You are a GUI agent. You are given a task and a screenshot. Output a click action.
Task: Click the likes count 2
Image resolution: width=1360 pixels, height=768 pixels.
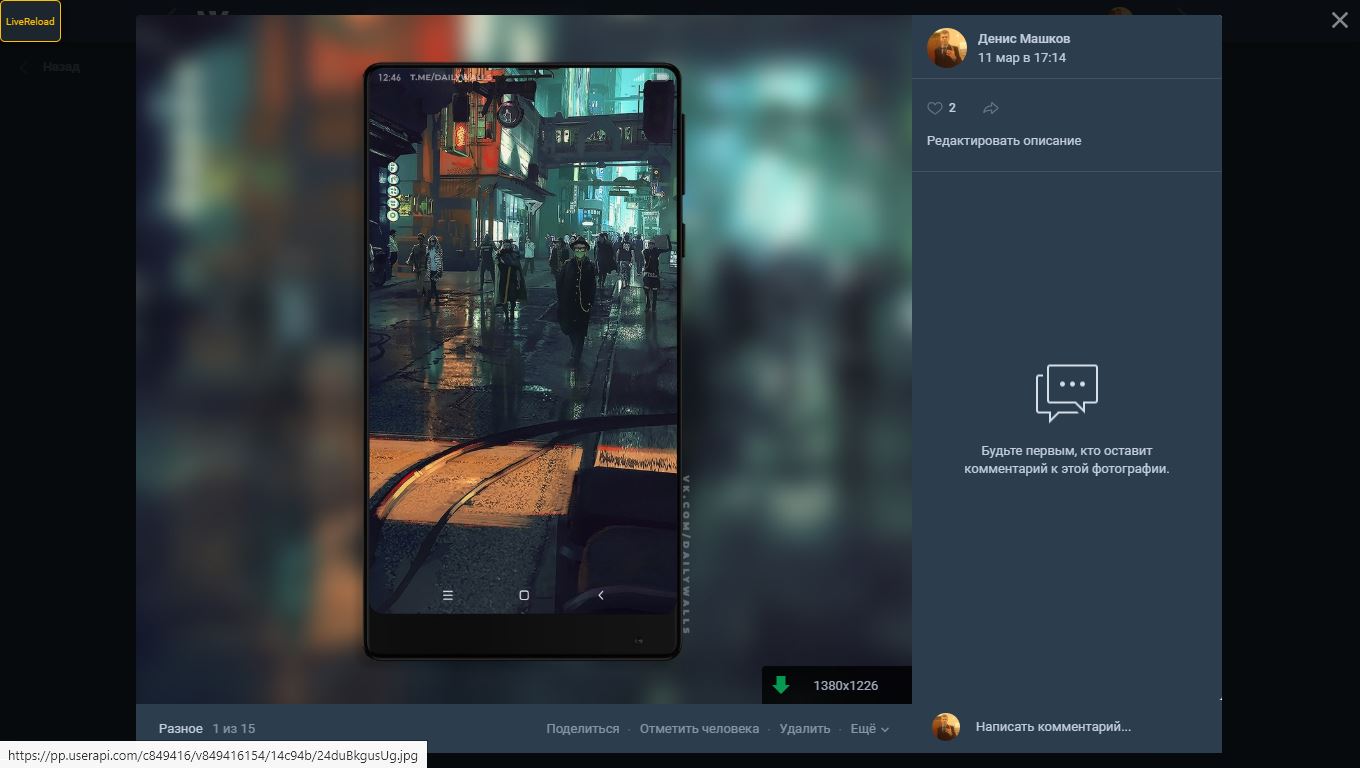(x=952, y=108)
